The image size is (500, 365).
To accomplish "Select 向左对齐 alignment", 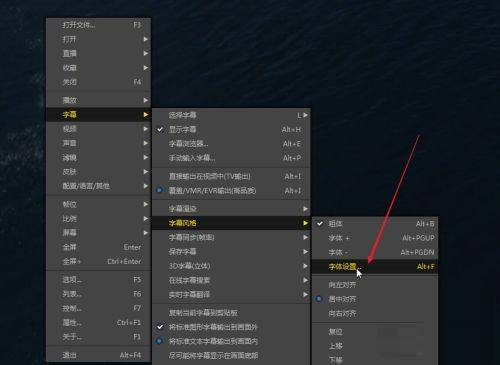I will coord(375,285).
